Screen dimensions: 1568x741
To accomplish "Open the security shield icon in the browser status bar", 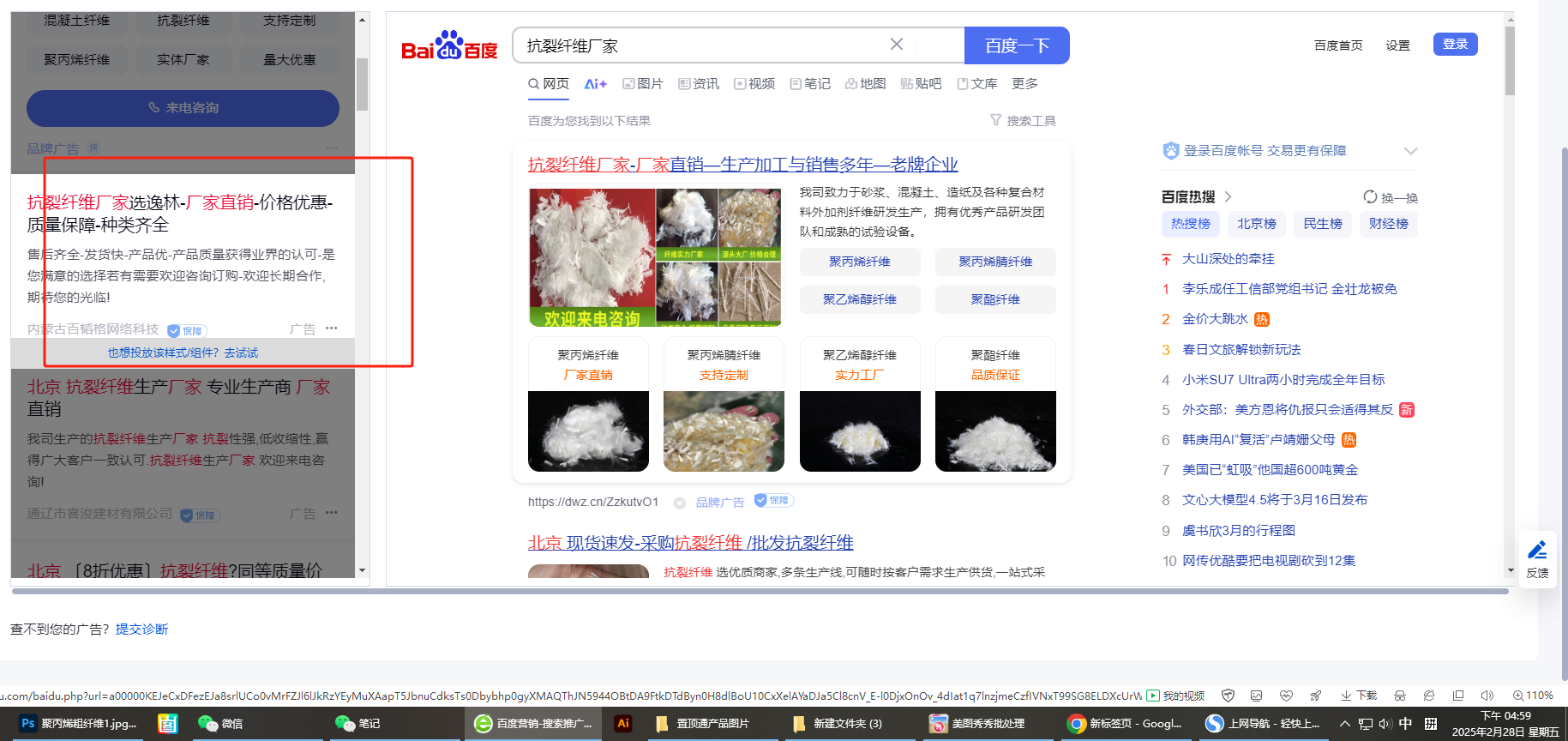I will click(1228, 696).
